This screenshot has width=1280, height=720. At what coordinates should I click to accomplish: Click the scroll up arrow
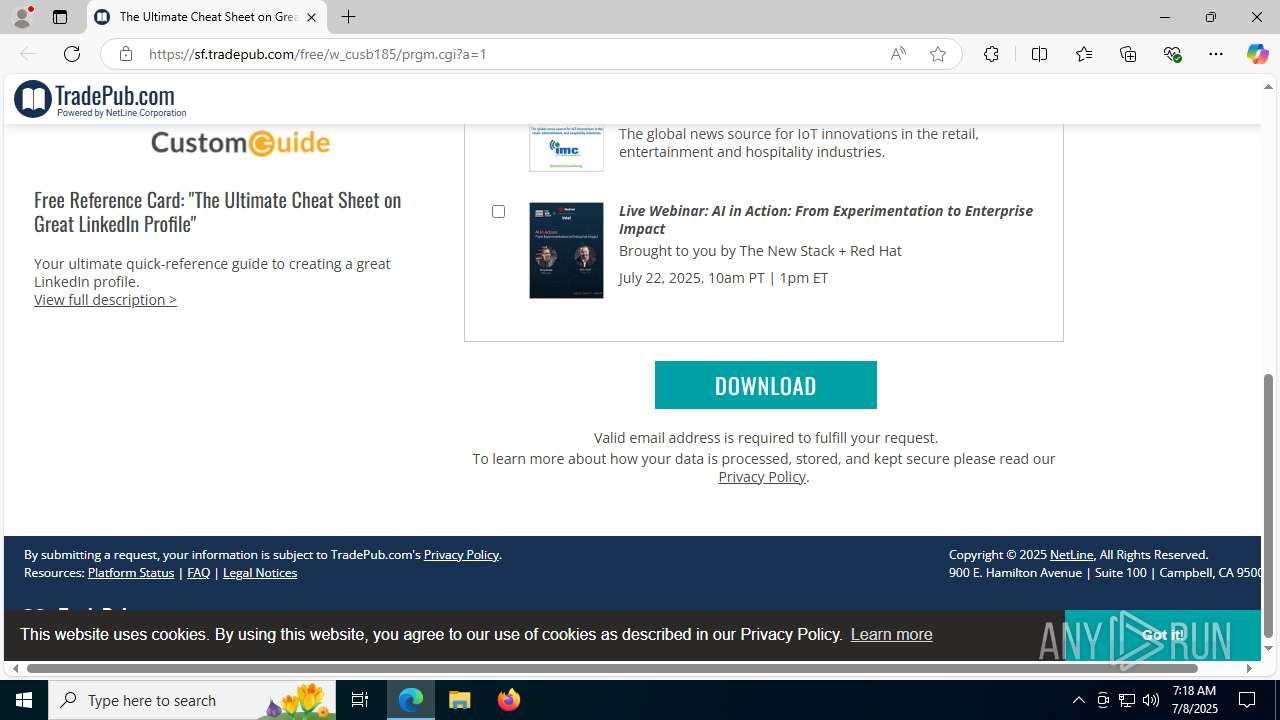point(1268,86)
